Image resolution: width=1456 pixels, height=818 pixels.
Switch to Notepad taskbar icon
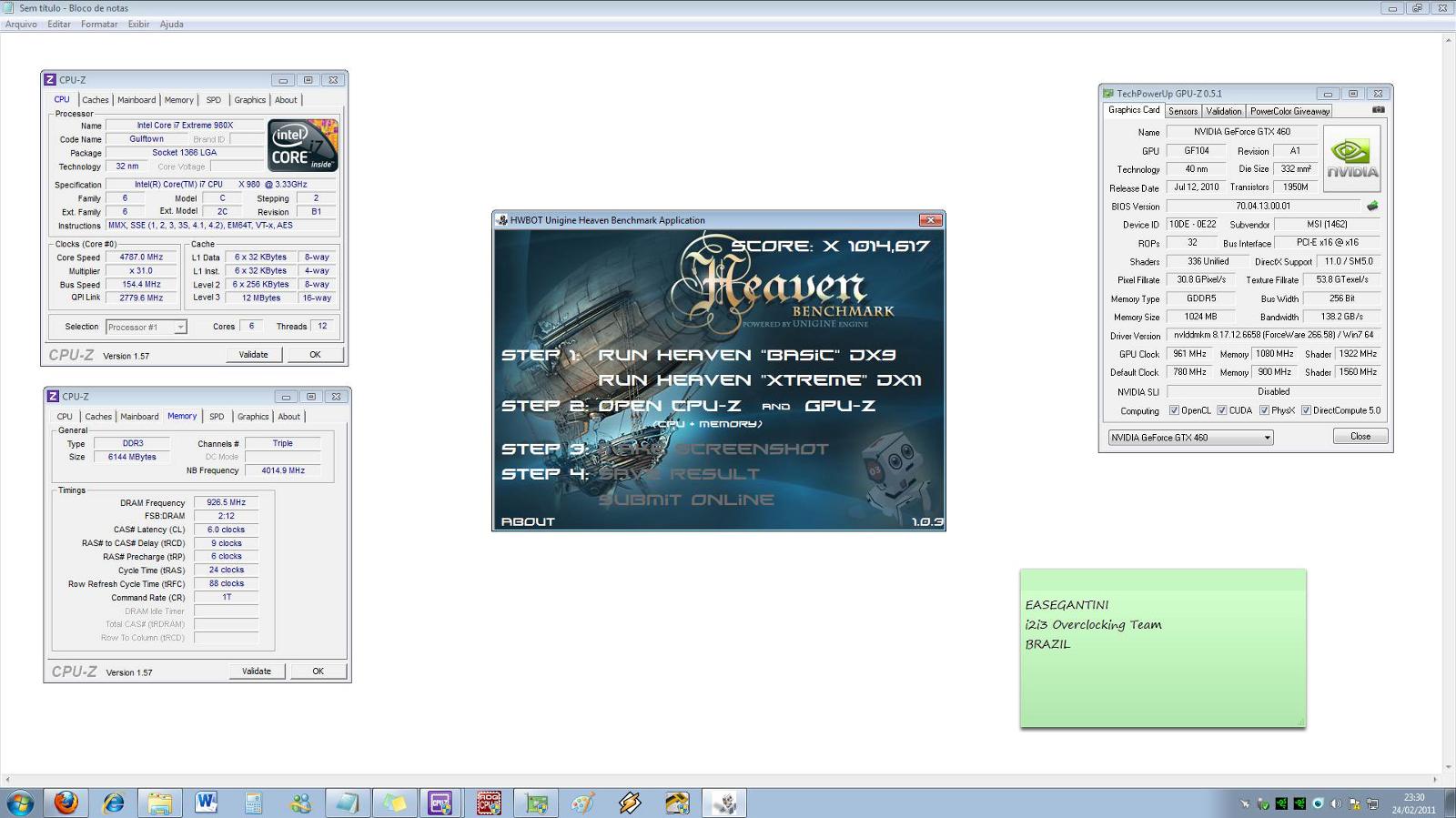[x=347, y=803]
